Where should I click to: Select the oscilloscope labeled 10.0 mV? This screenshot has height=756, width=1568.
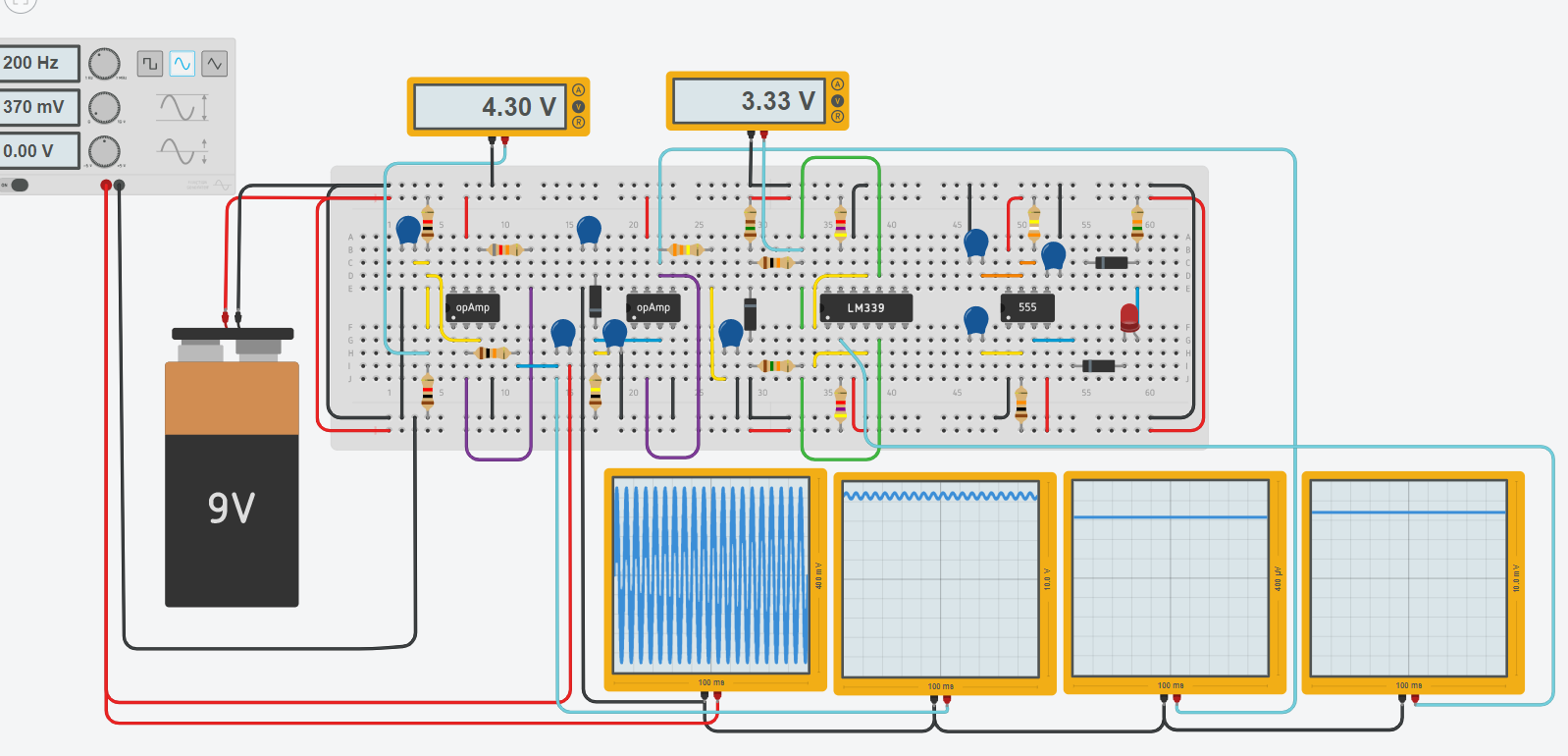1413,583
